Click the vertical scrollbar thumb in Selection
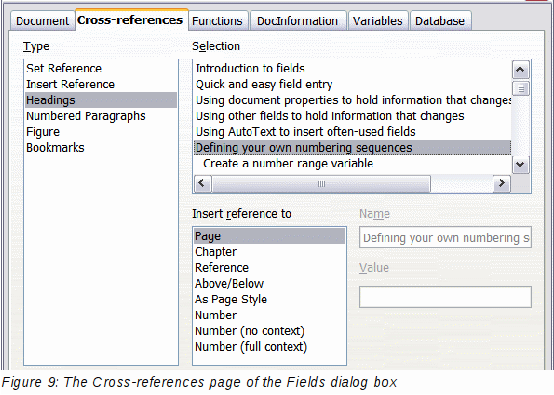This screenshot has height=395, width=554. click(520, 89)
